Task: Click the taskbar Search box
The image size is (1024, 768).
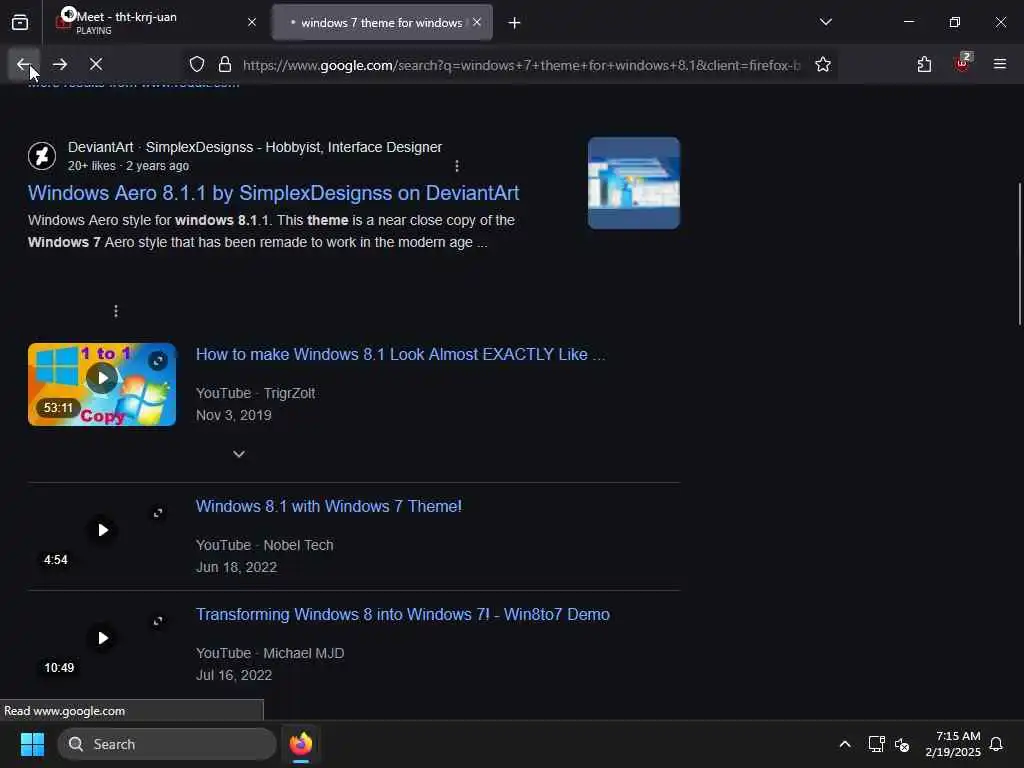Action: tap(167, 744)
